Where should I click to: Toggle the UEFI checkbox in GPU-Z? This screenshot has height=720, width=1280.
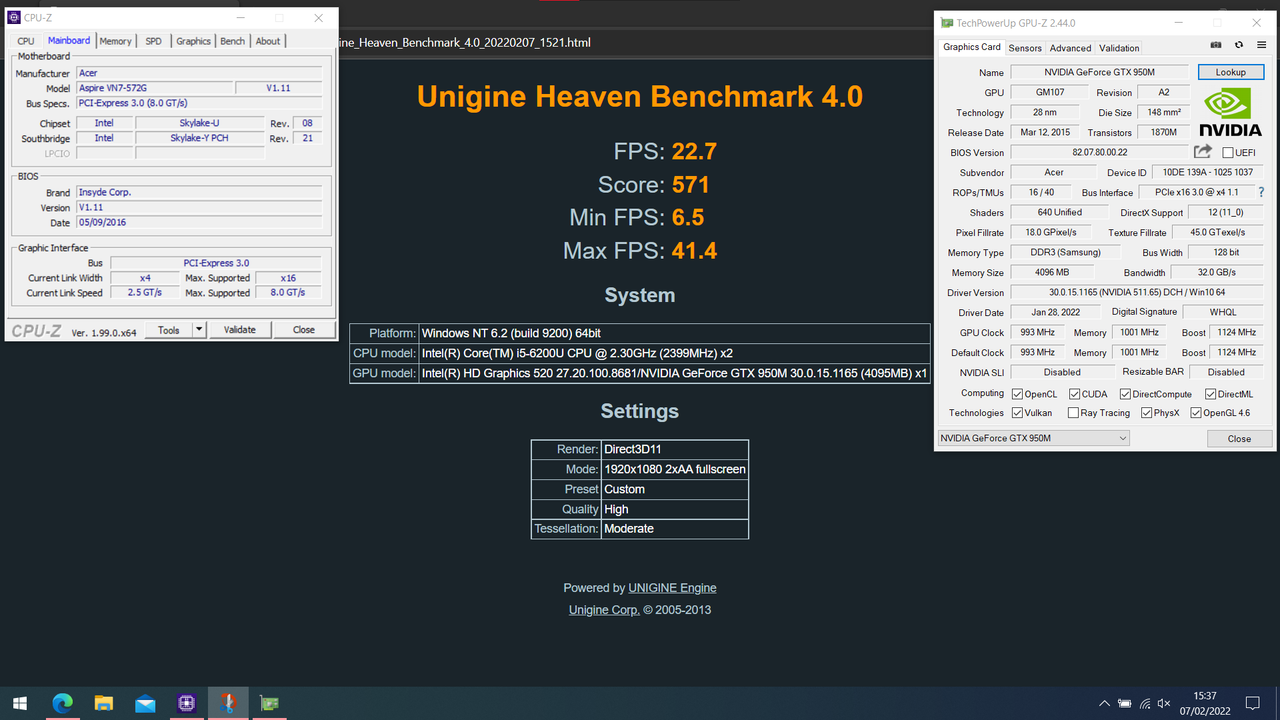point(1228,153)
